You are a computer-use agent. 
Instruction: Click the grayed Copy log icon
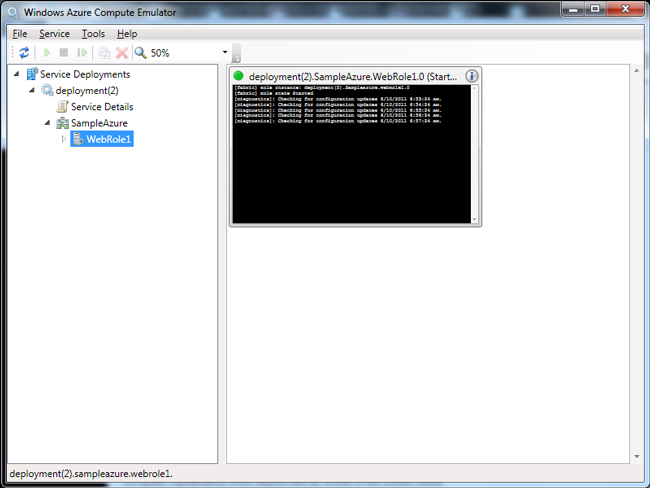104,53
